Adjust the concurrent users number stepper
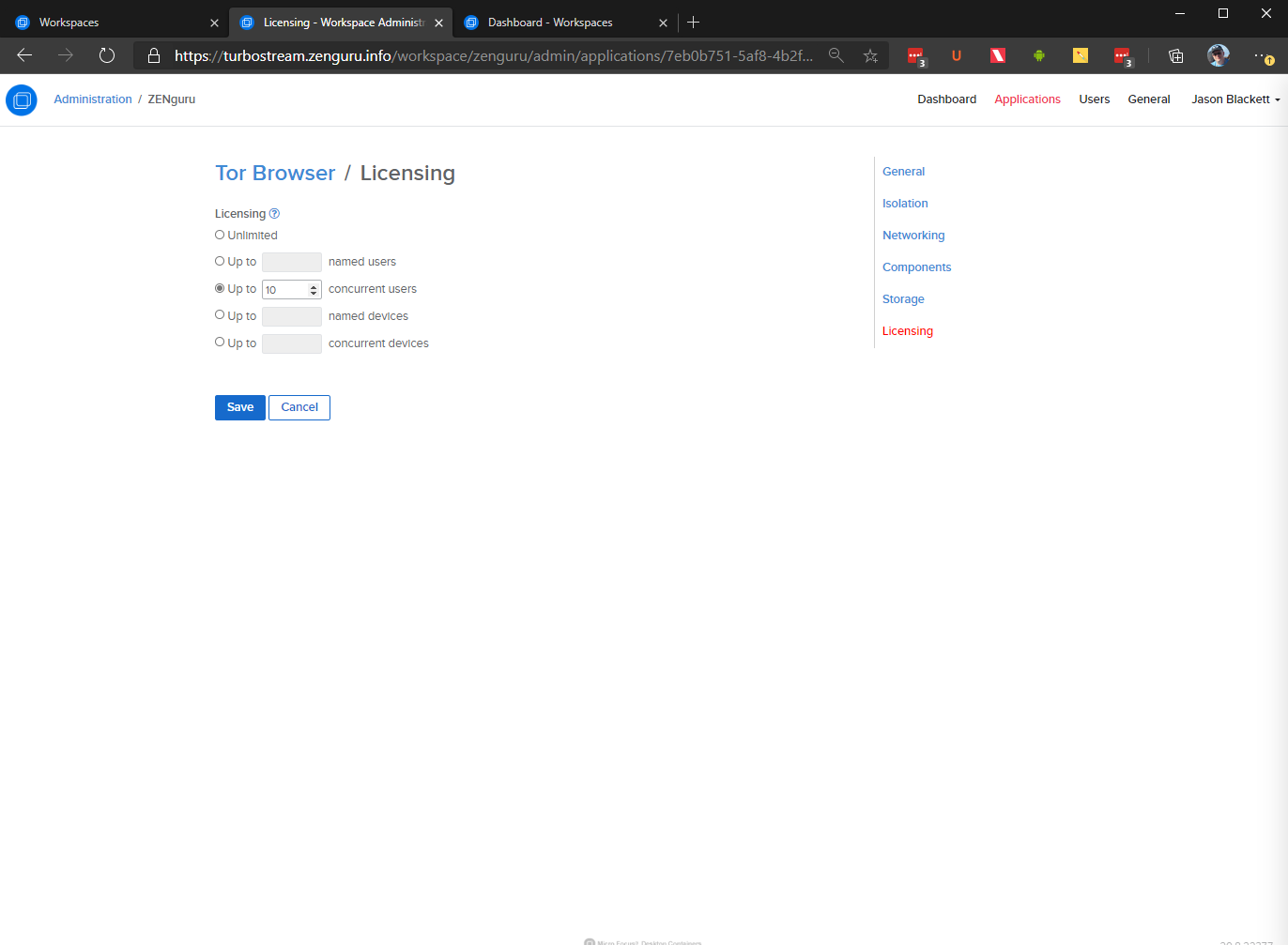Image resolution: width=1288 pixels, height=945 pixels. coord(314,290)
